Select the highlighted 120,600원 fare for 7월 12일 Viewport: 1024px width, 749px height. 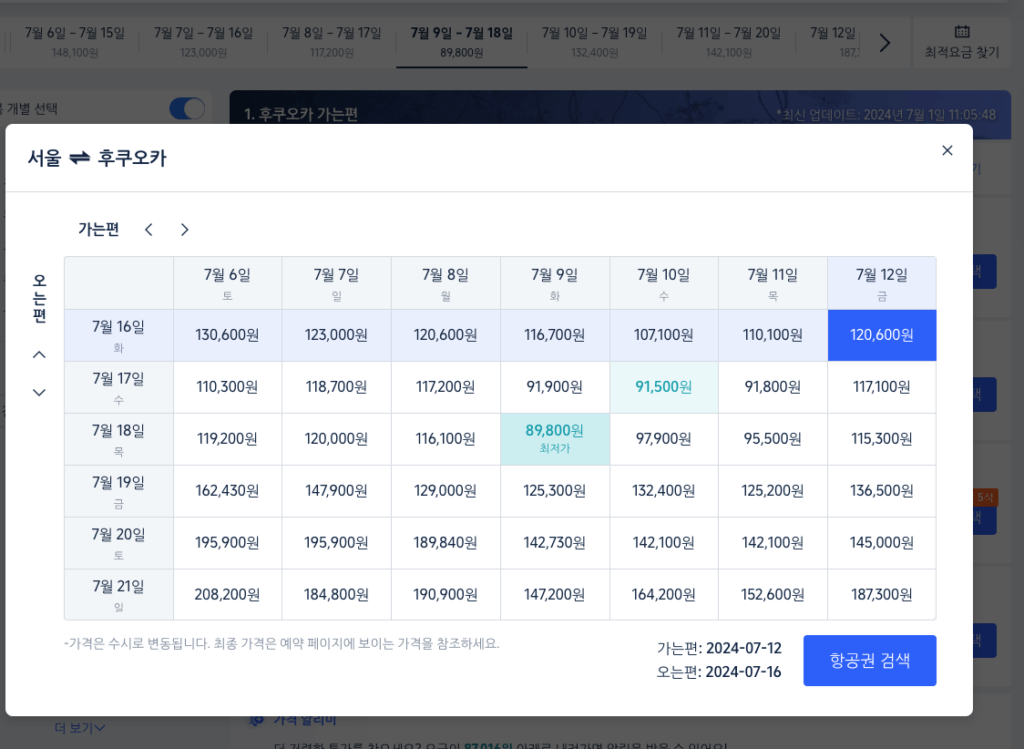(882, 335)
